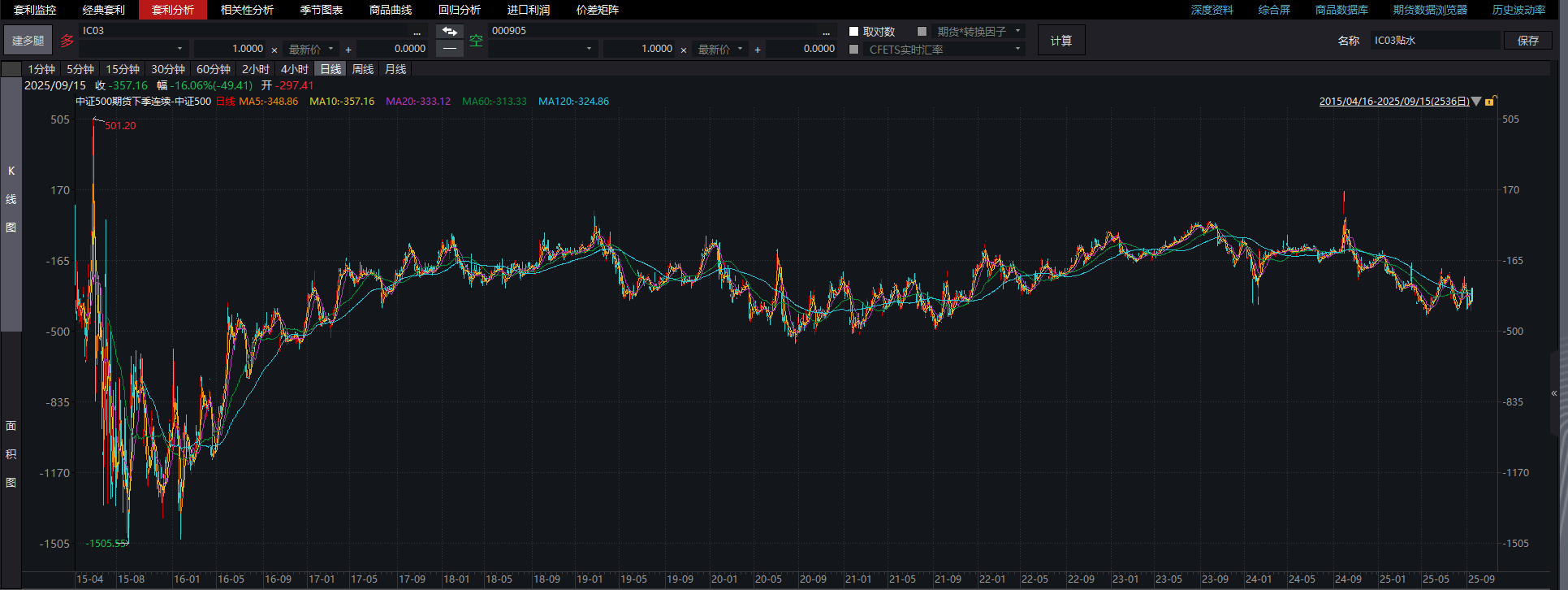Viewport: 1568px width, 590px height.
Task: Click the 建多腿 button
Action: [28, 40]
